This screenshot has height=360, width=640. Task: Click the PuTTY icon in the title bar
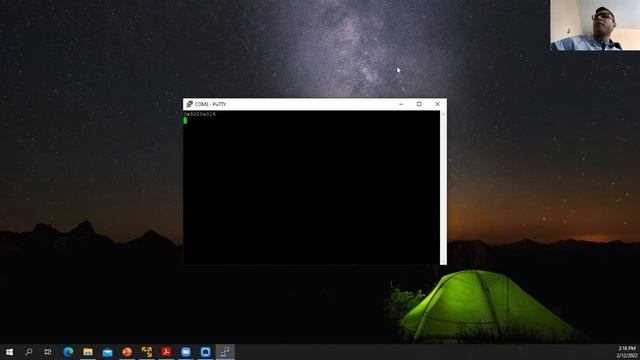[x=189, y=104]
